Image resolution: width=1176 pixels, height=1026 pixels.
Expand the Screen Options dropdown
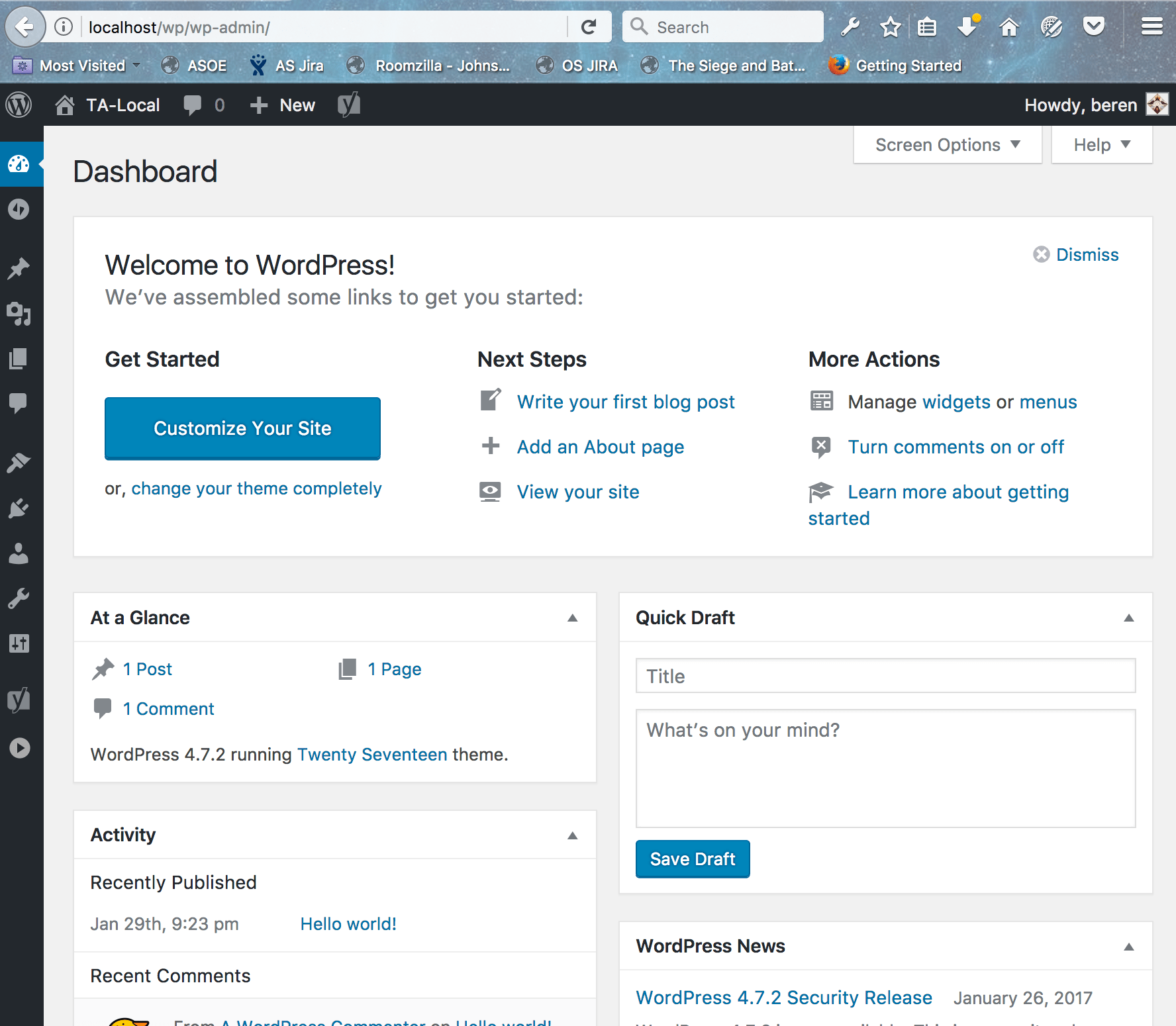pos(946,144)
